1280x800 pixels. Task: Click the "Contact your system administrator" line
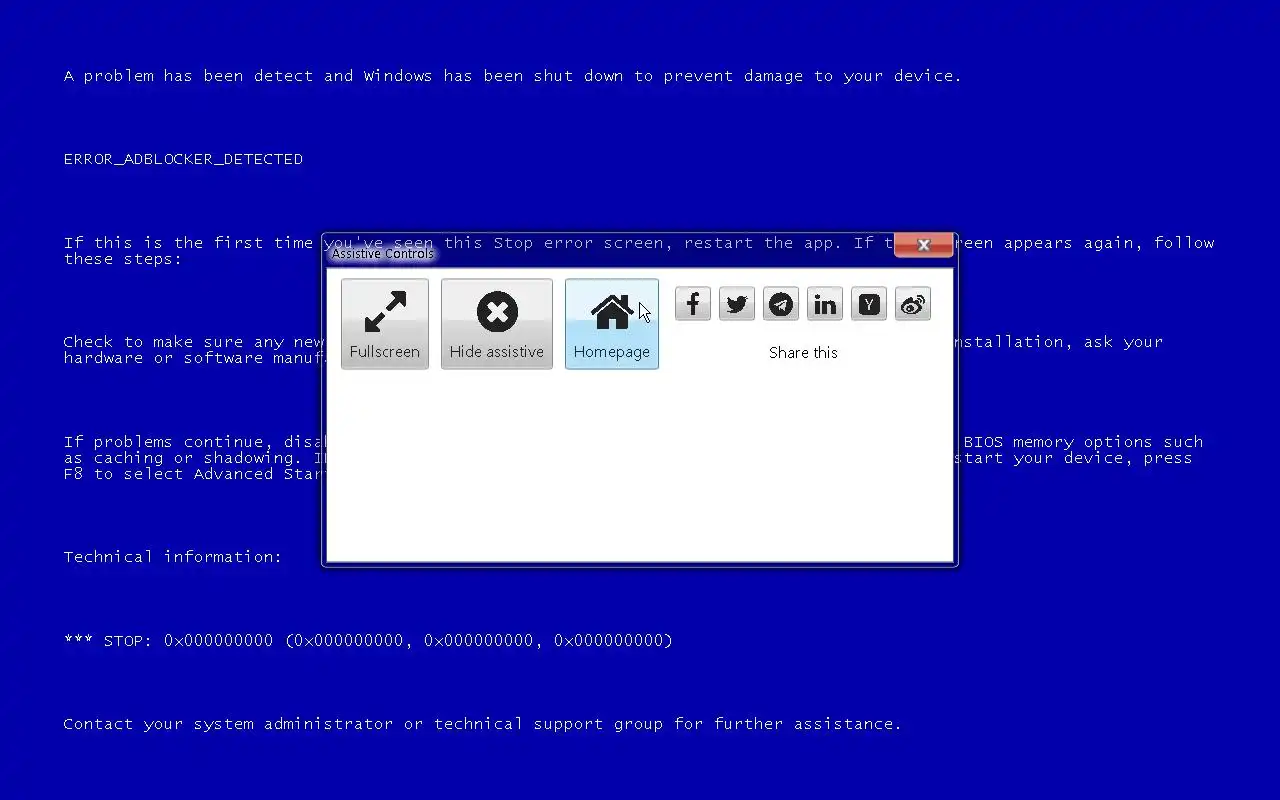click(x=482, y=724)
